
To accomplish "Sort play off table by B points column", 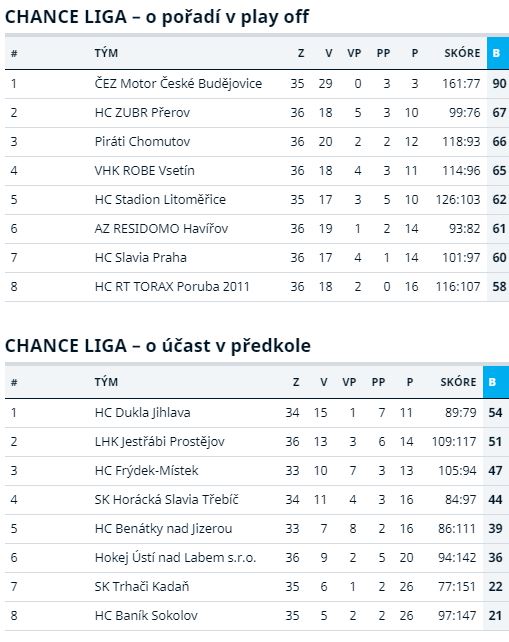I will 498,53.
